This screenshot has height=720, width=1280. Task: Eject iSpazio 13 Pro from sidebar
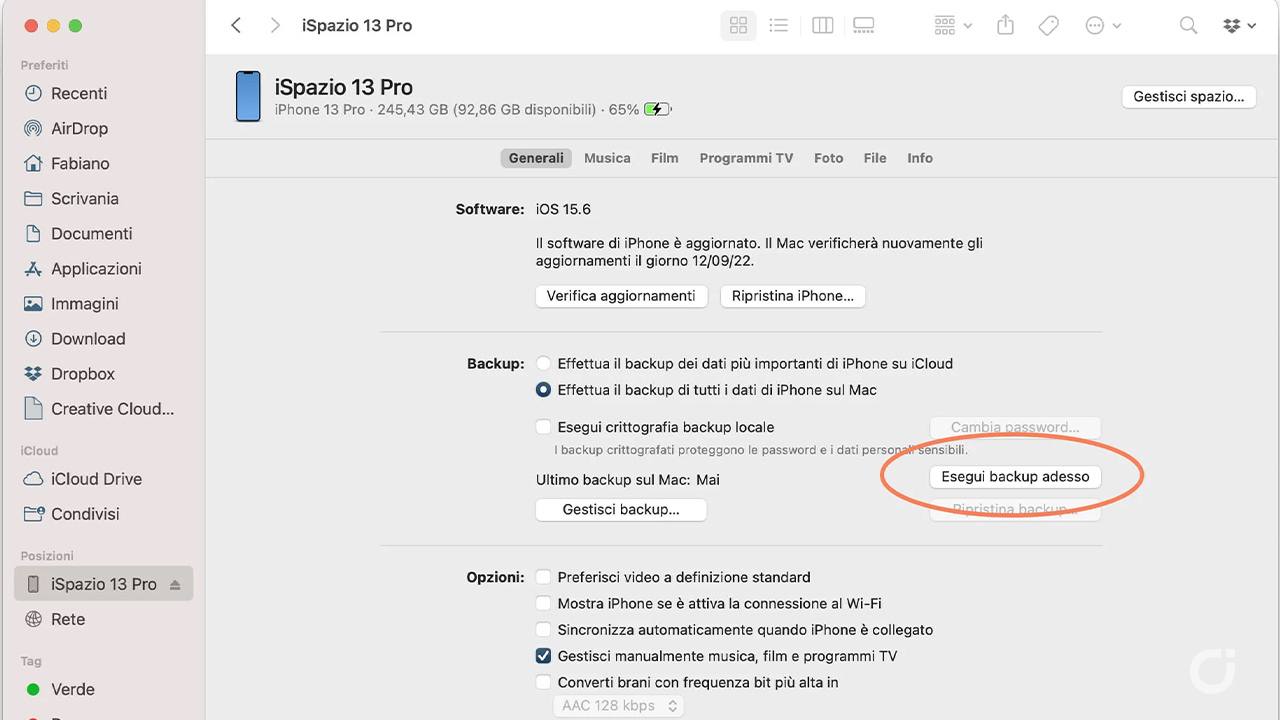point(175,585)
